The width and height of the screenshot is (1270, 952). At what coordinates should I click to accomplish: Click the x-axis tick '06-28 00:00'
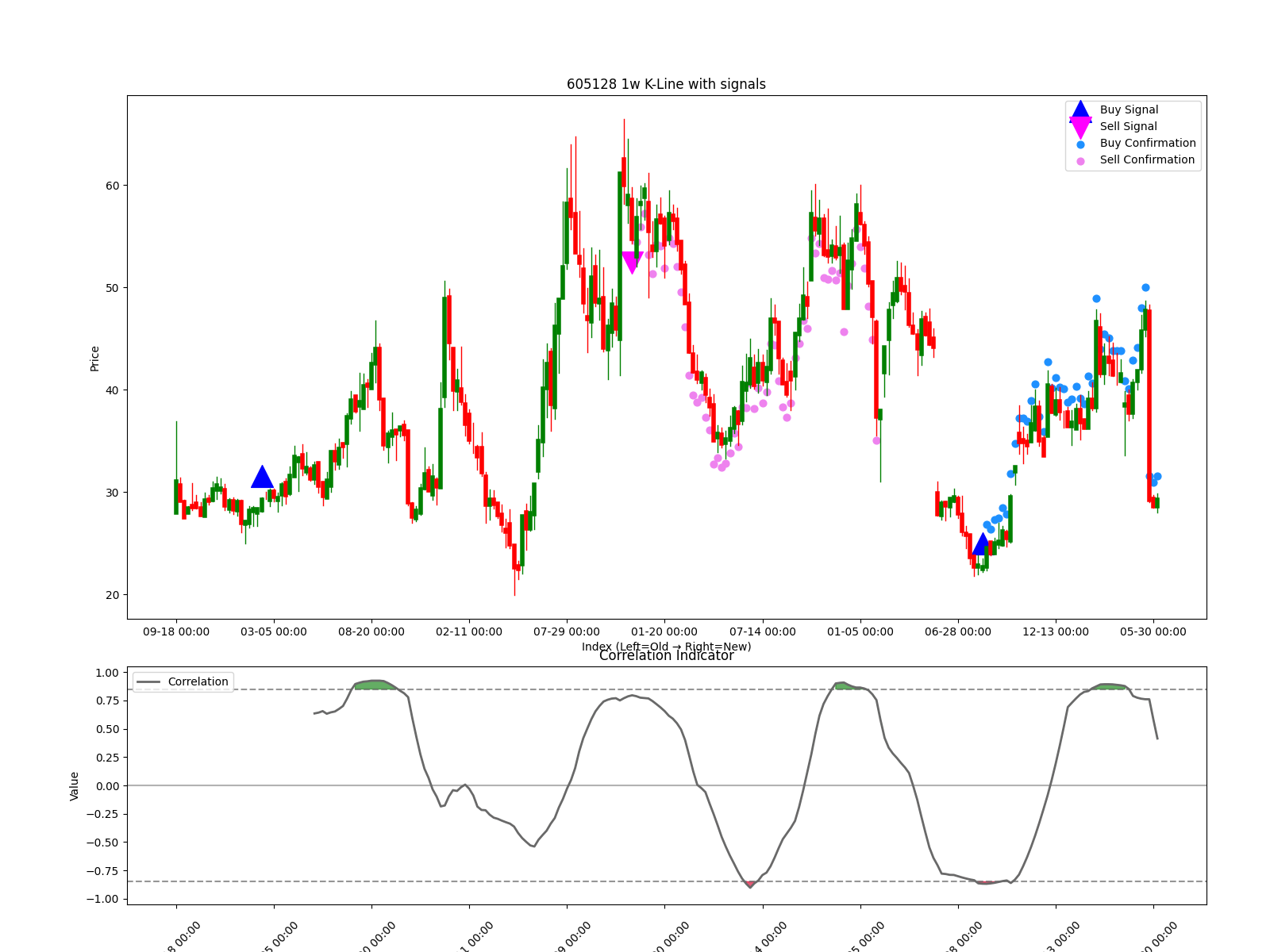958,631
